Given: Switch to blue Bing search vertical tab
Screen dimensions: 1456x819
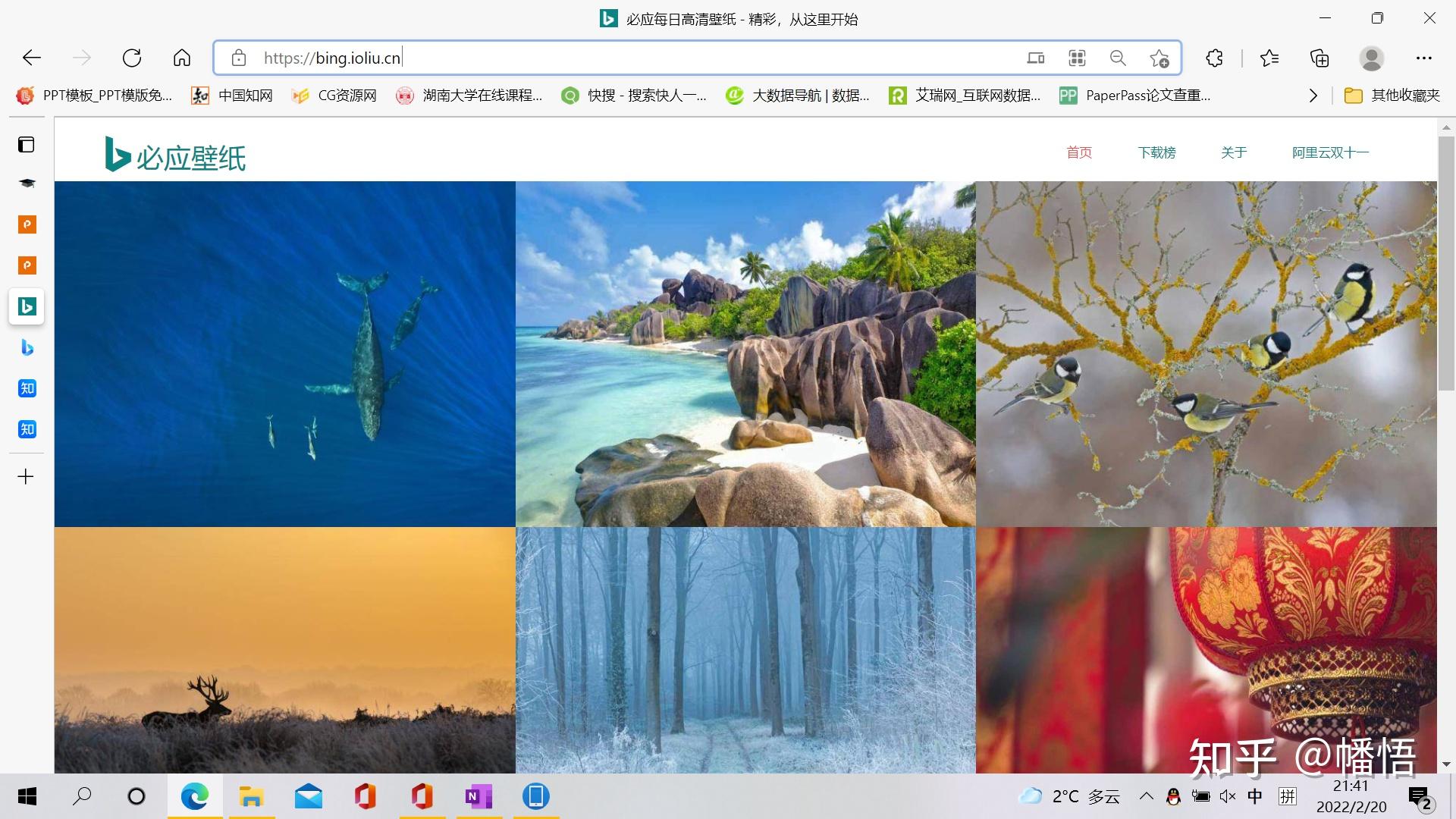Looking at the screenshot, I should [x=27, y=347].
